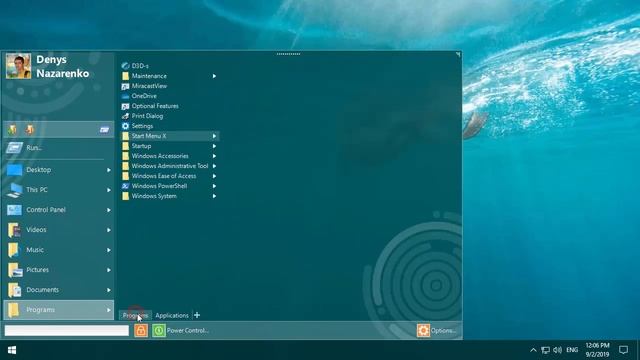Click the This PC computer icon
Viewport: 640px width, 360px height.
14,190
